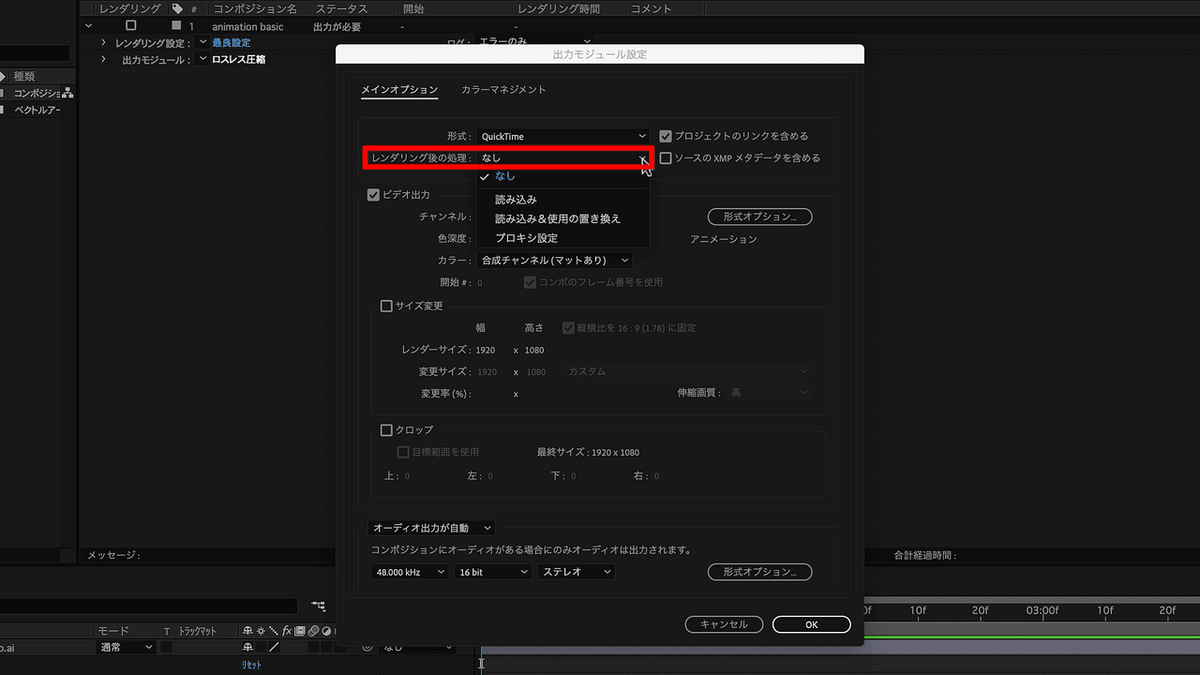The image size is (1200, 675).
Task: Click the fx effects switch icon in timeline header
Action: (x=287, y=630)
